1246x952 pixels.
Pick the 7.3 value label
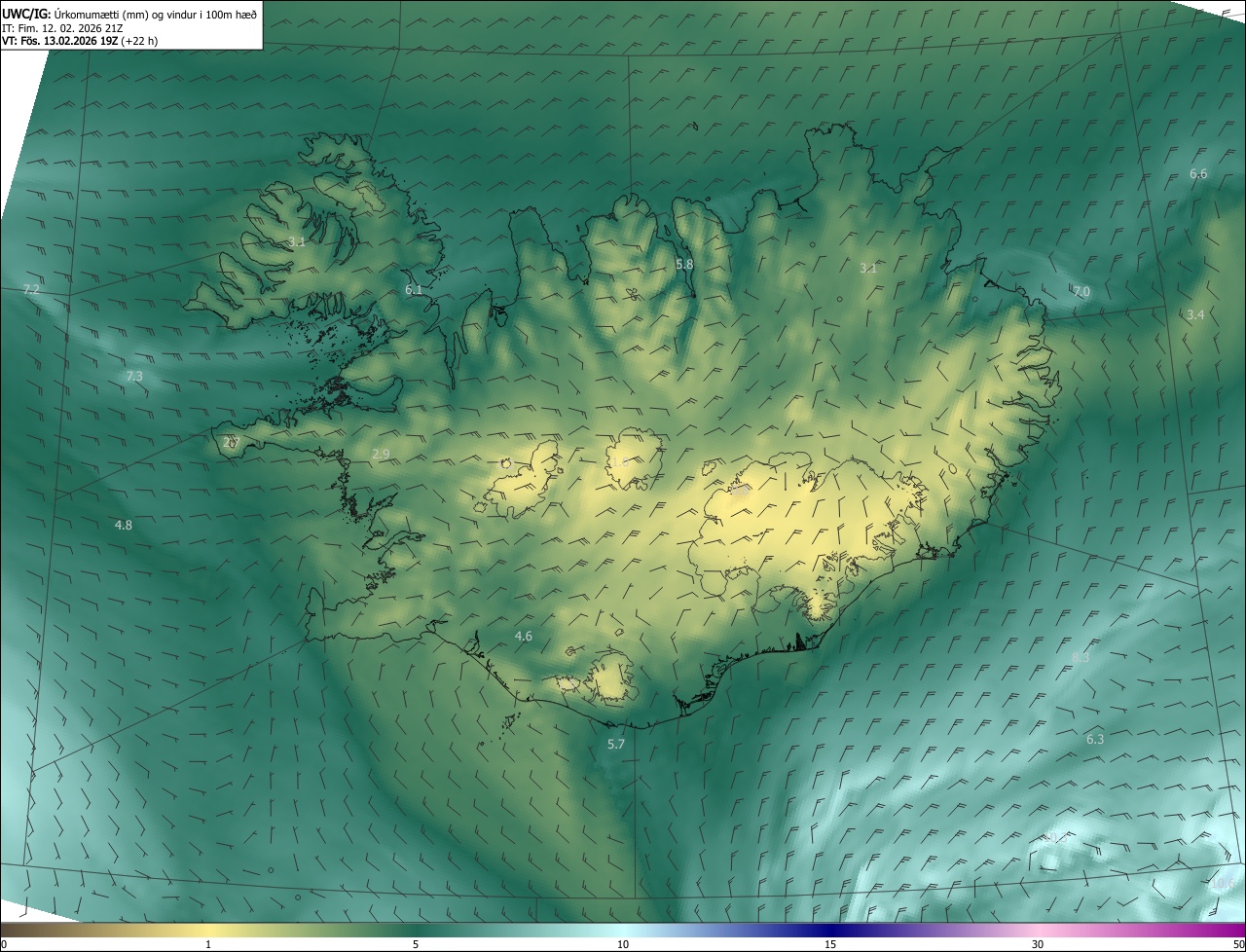(x=134, y=376)
